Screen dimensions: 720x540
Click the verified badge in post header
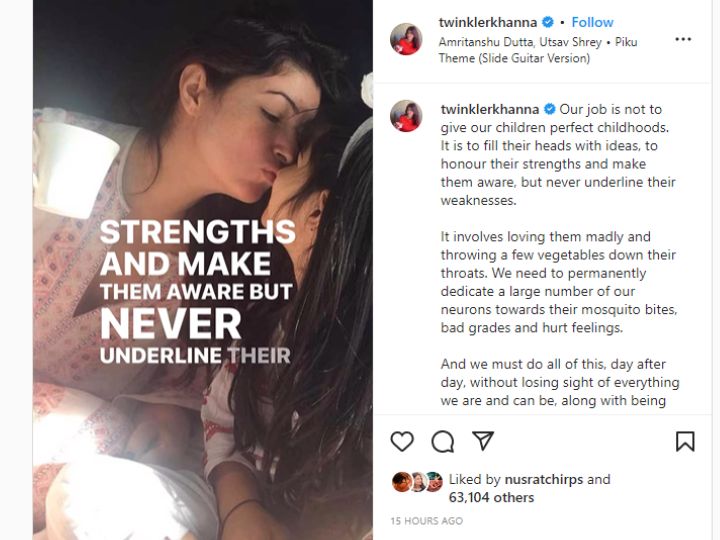click(547, 22)
